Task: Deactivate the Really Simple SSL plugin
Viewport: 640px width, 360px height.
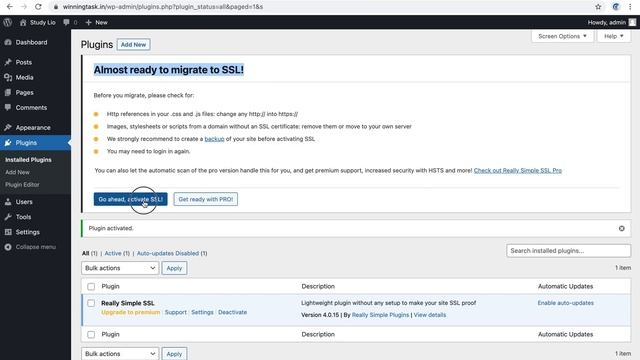Action: [232, 312]
